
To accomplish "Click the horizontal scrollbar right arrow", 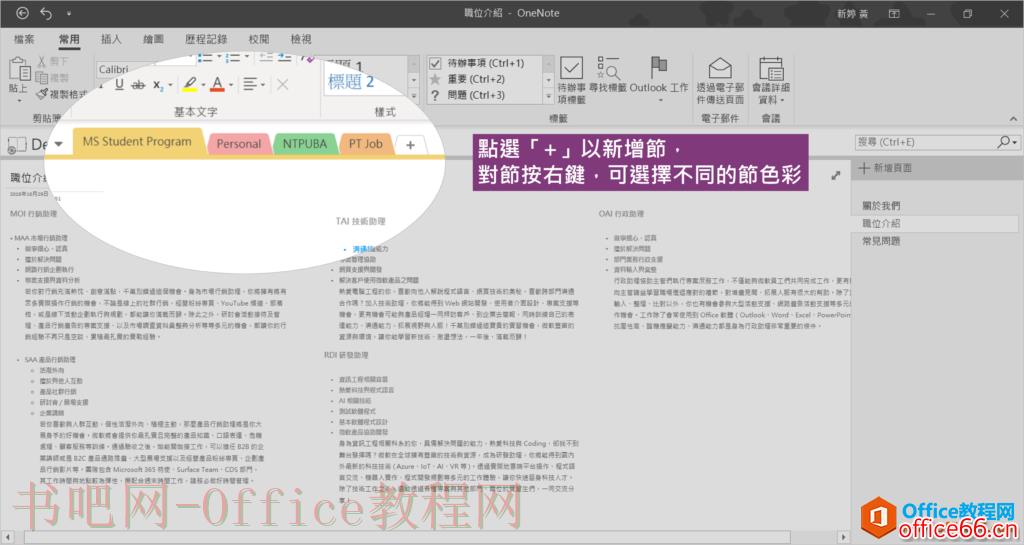I will 843,537.
